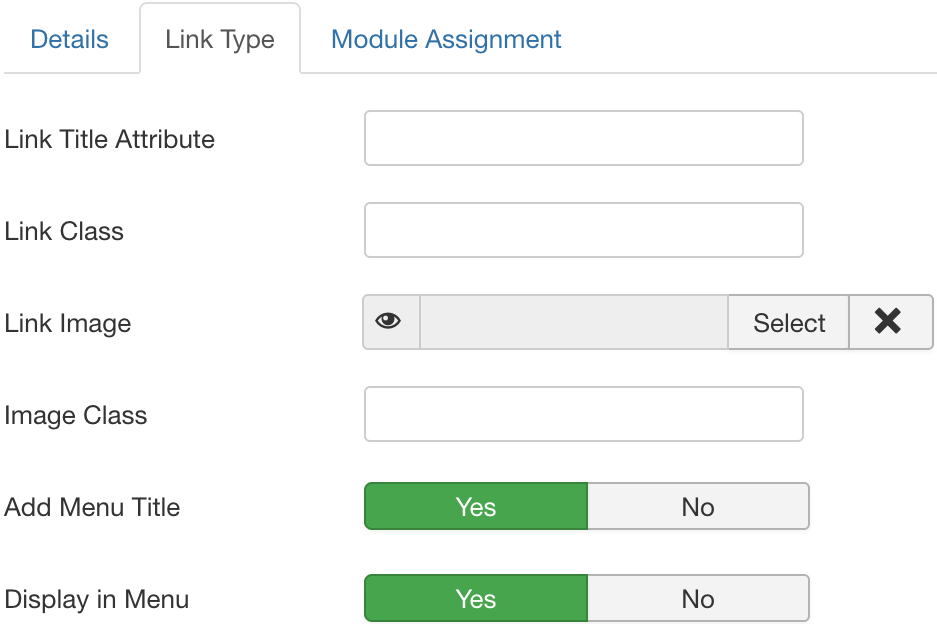The width and height of the screenshot is (937, 624).
Task: Switch to the Details tab
Action: pyautogui.click(x=70, y=40)
